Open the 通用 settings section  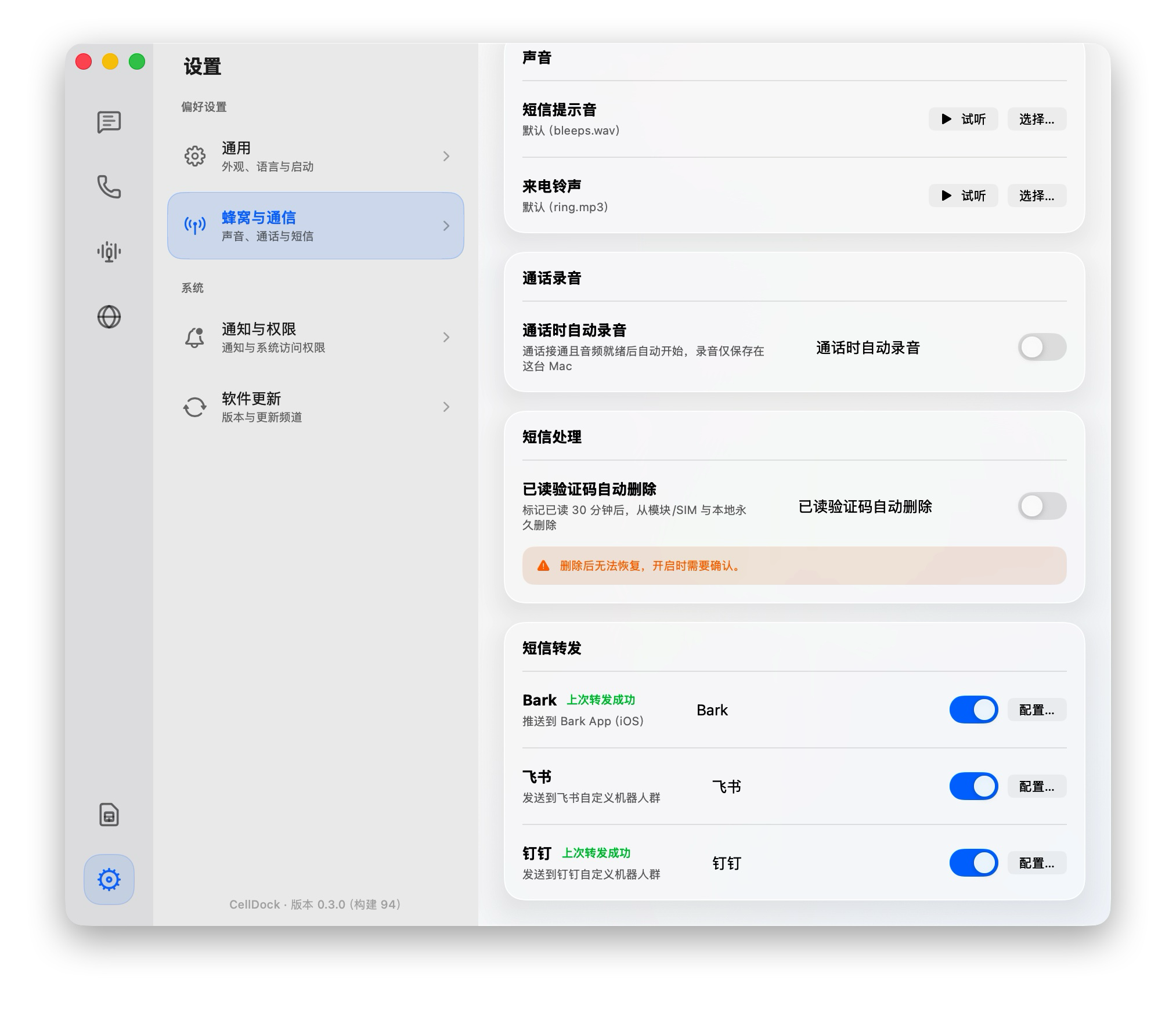point(316,156)
